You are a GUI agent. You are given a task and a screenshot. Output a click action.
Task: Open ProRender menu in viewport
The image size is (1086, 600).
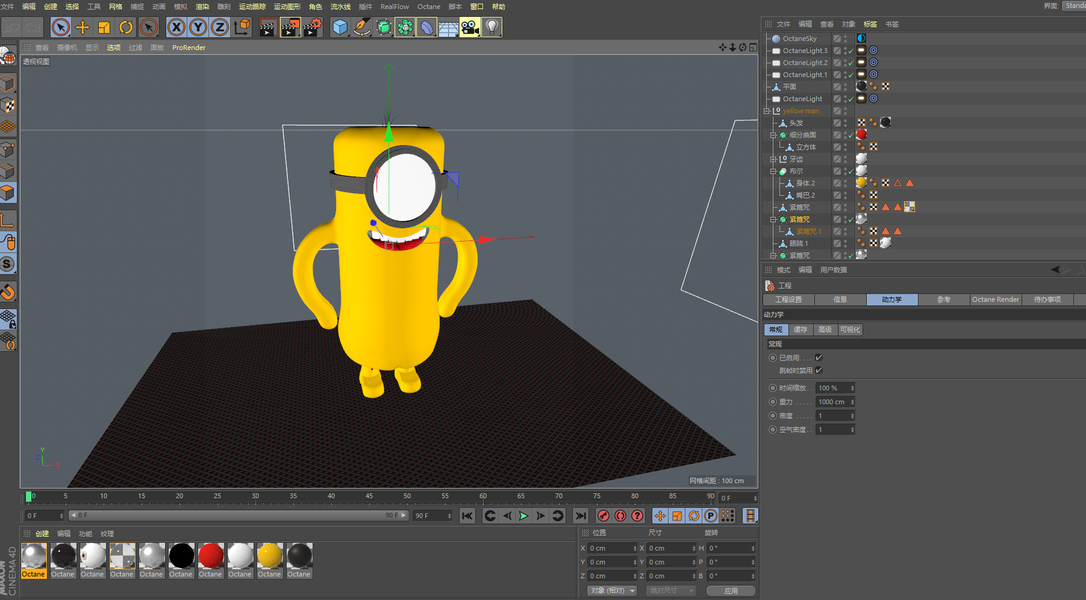(188, 48)
